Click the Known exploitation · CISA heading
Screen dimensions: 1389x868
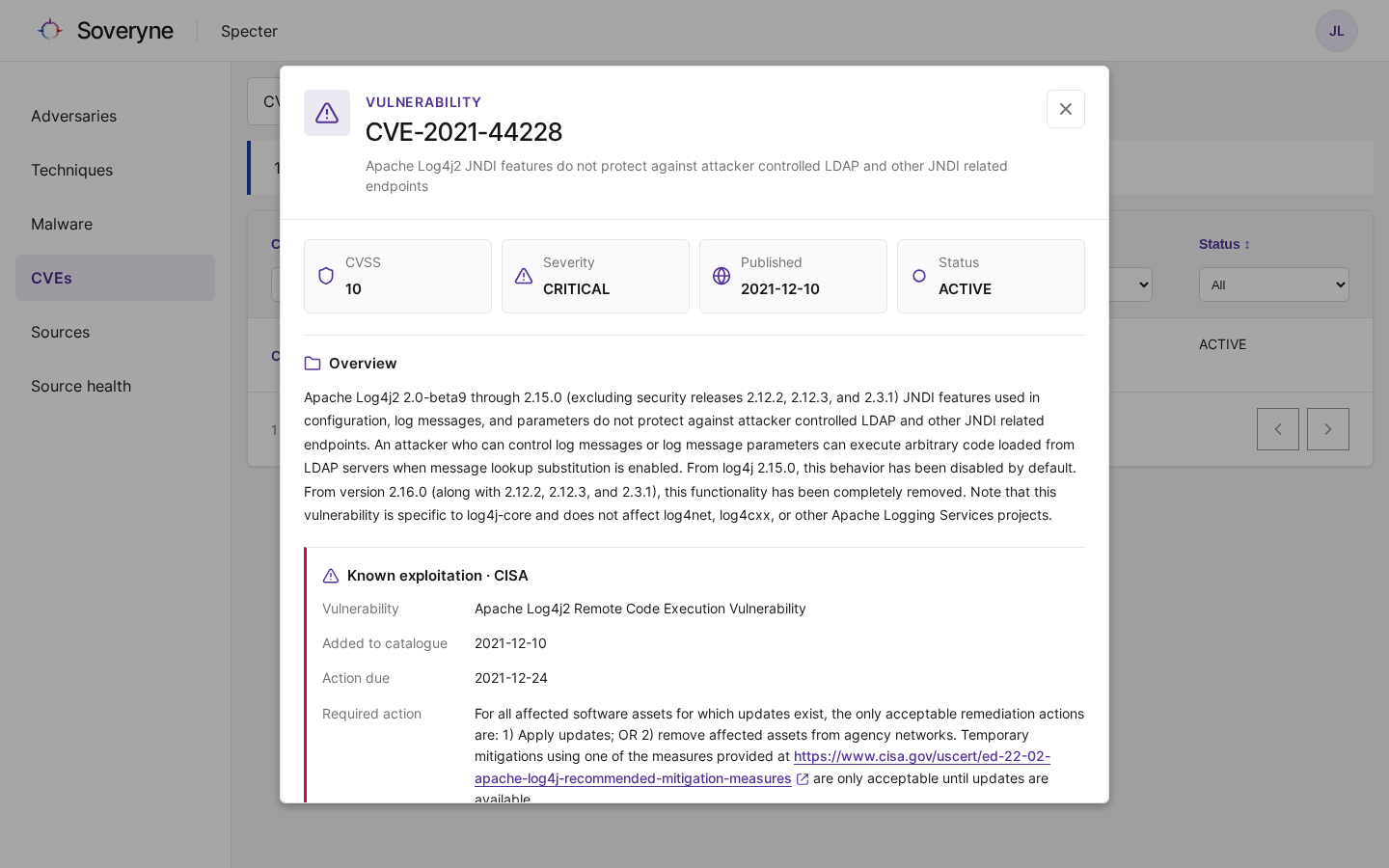point(438,576)
